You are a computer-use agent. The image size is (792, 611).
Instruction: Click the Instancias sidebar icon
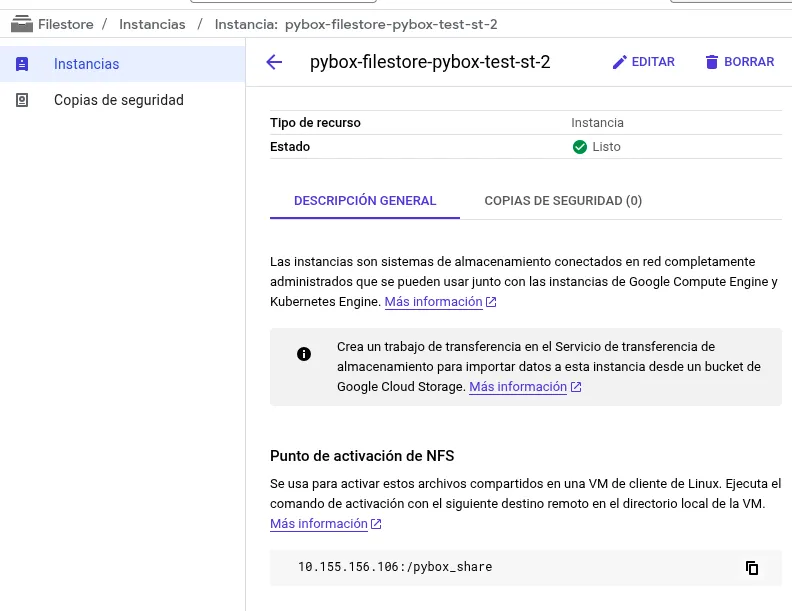click(x=22, y=64)
